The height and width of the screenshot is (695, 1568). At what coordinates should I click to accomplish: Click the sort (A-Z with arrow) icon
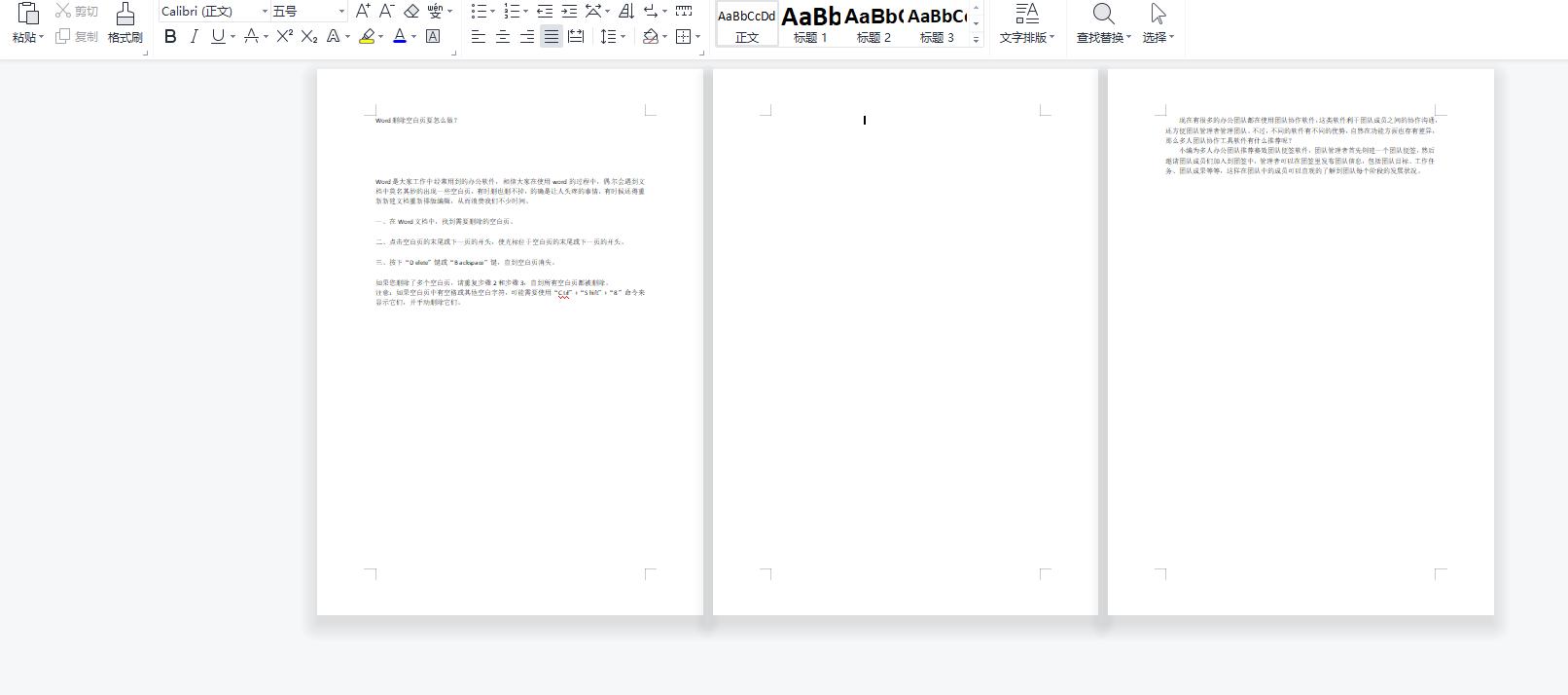[x=626, y=11]
